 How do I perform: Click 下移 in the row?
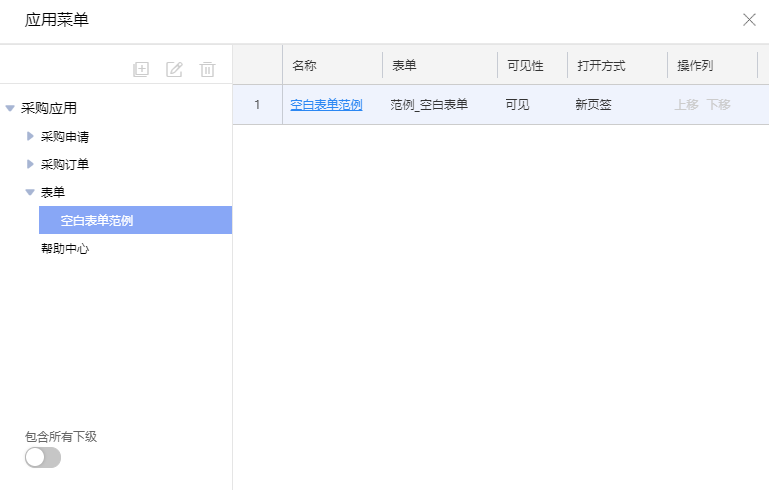point(718,104)
